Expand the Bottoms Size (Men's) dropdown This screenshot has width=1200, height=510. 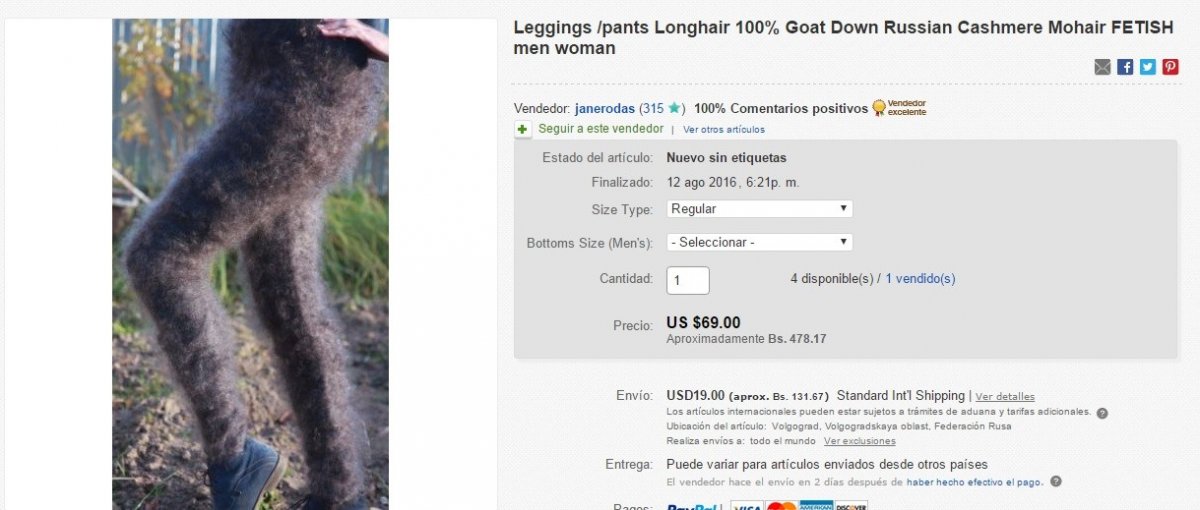pyautogui.click(x=759, y=242)
